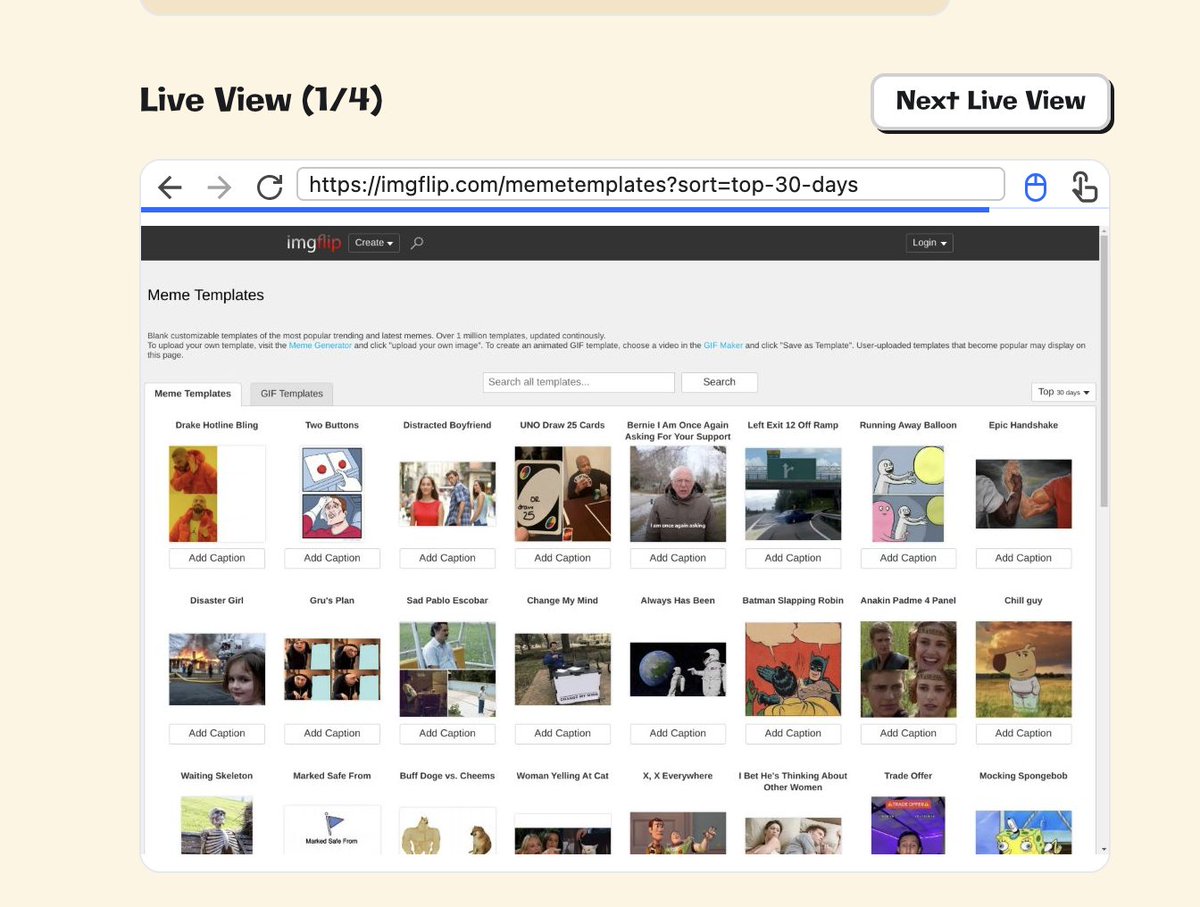Click the browser back arrow

tap(170, 187)
